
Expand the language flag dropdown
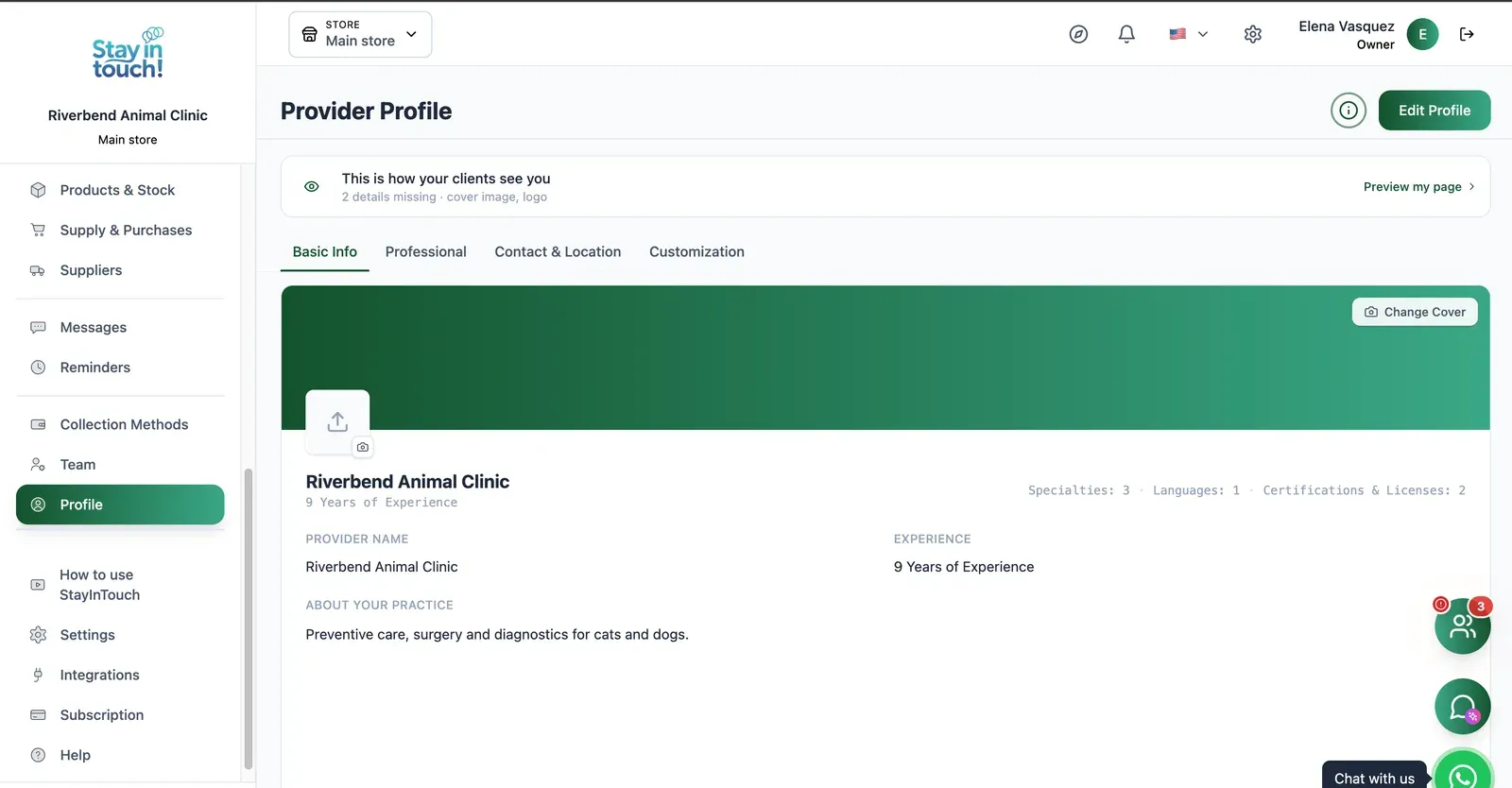click(1188, 34)
